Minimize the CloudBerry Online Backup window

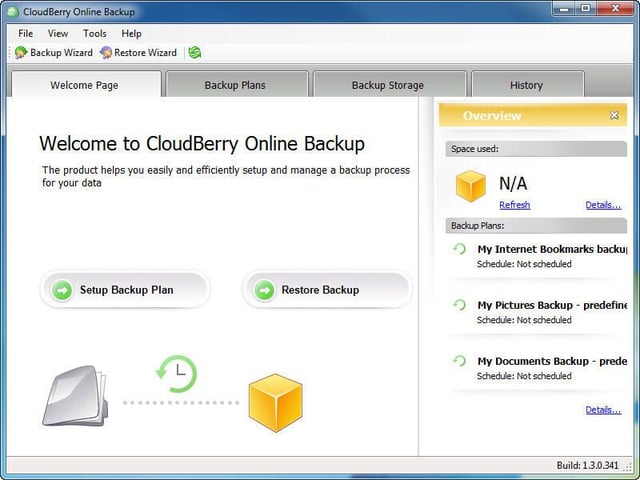(x=565, y=8)
